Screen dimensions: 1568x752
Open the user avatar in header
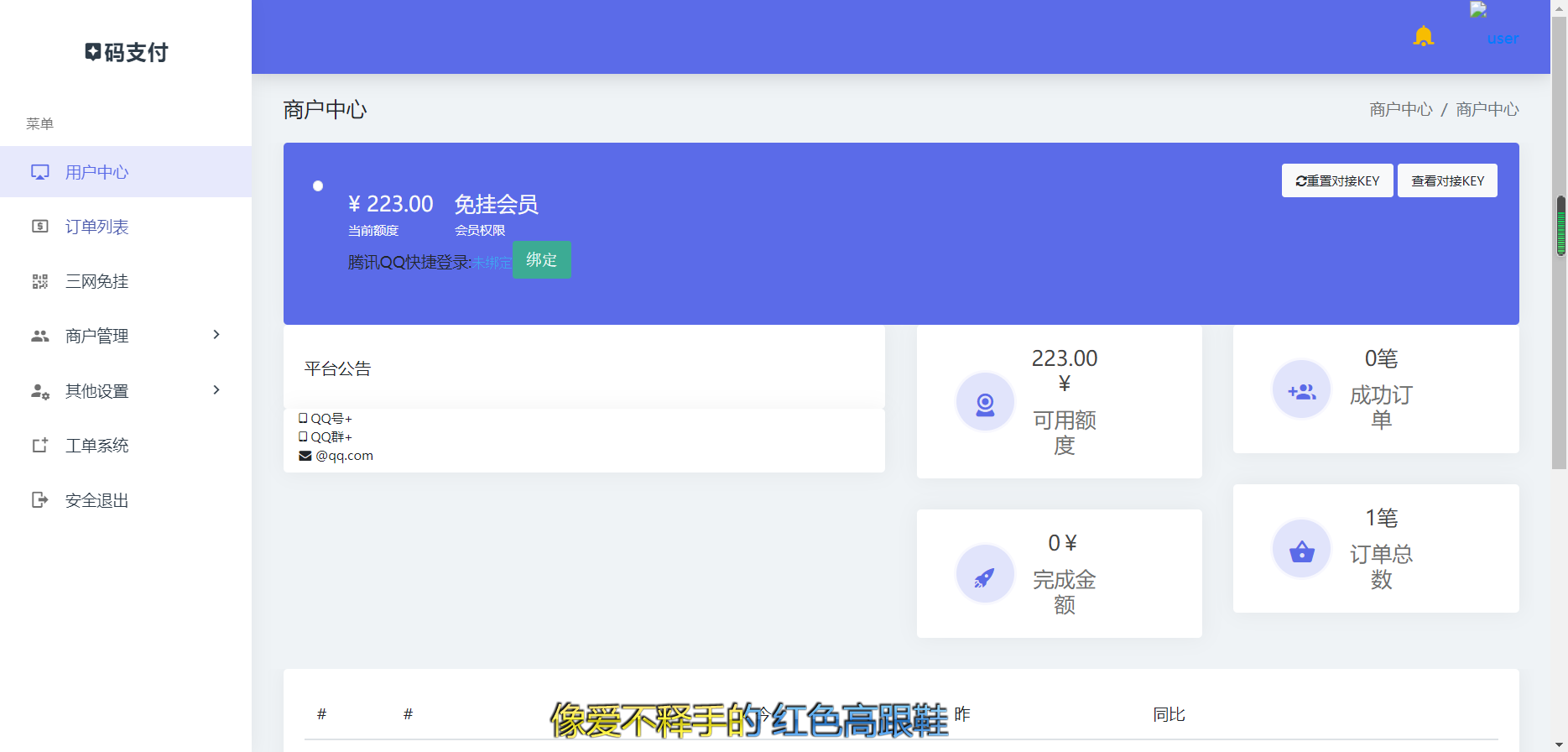(1478, 10)
